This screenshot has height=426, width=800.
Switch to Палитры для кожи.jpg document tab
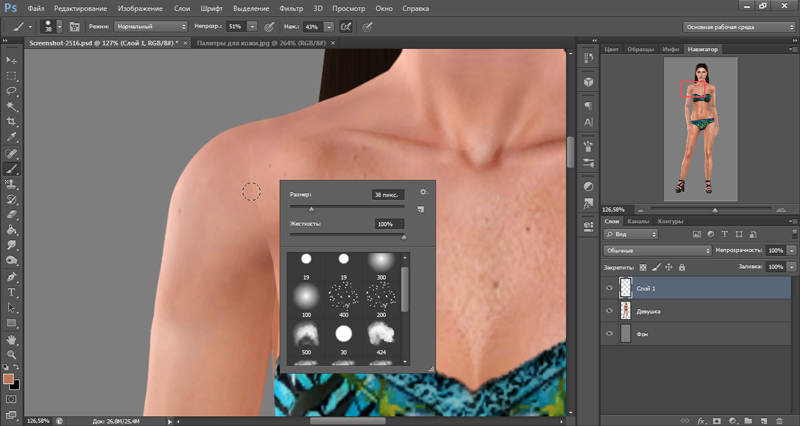(261, 43)
